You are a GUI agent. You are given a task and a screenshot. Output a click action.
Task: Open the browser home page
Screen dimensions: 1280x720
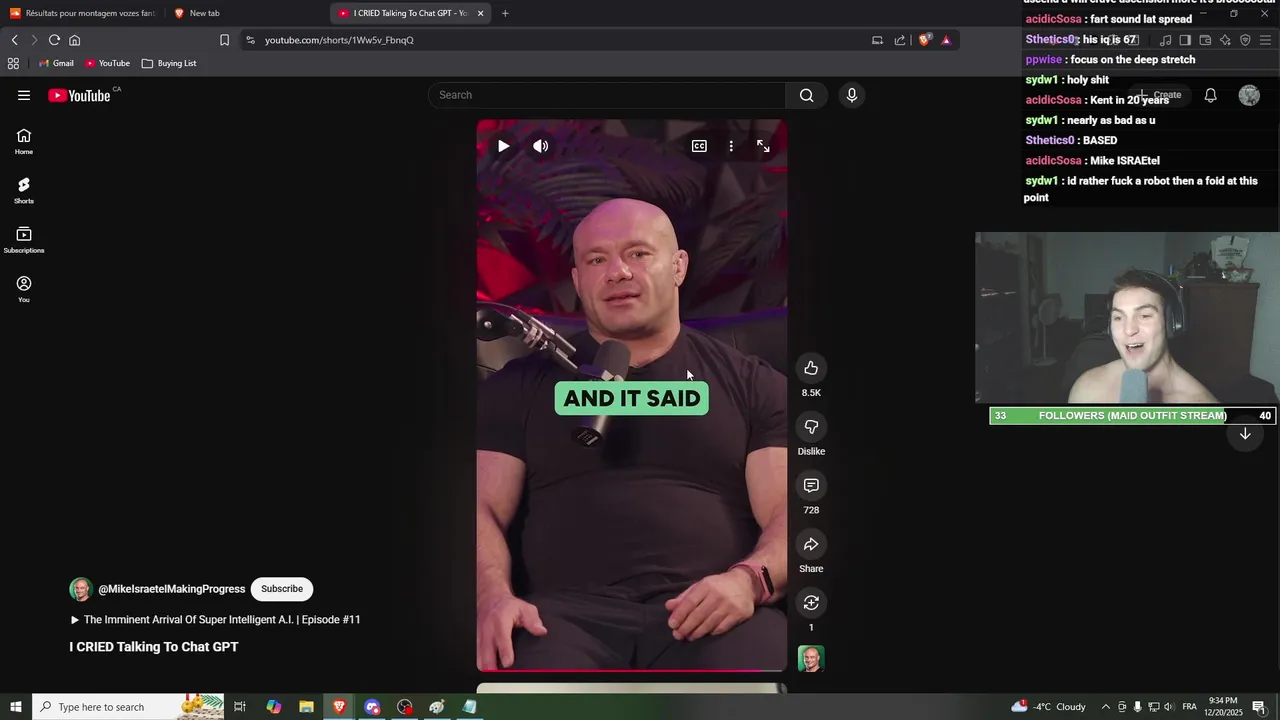pos(74,40)
